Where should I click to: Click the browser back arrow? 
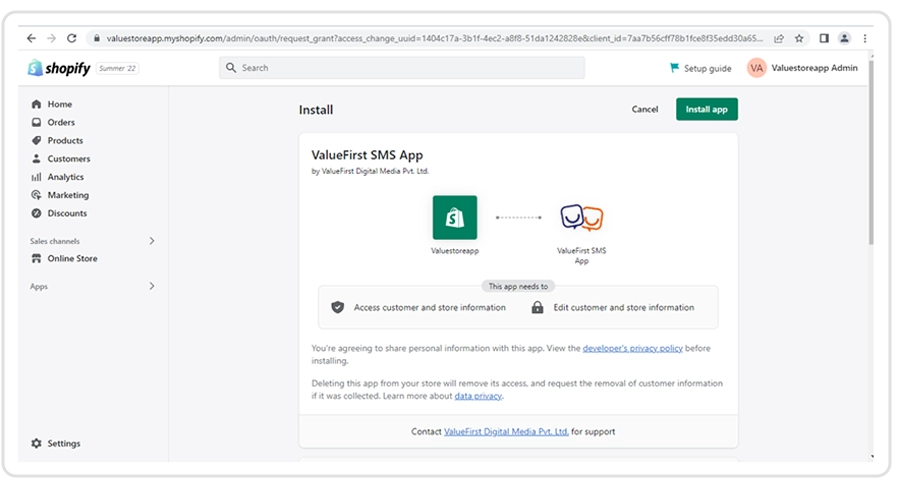[x=31, y=38]
